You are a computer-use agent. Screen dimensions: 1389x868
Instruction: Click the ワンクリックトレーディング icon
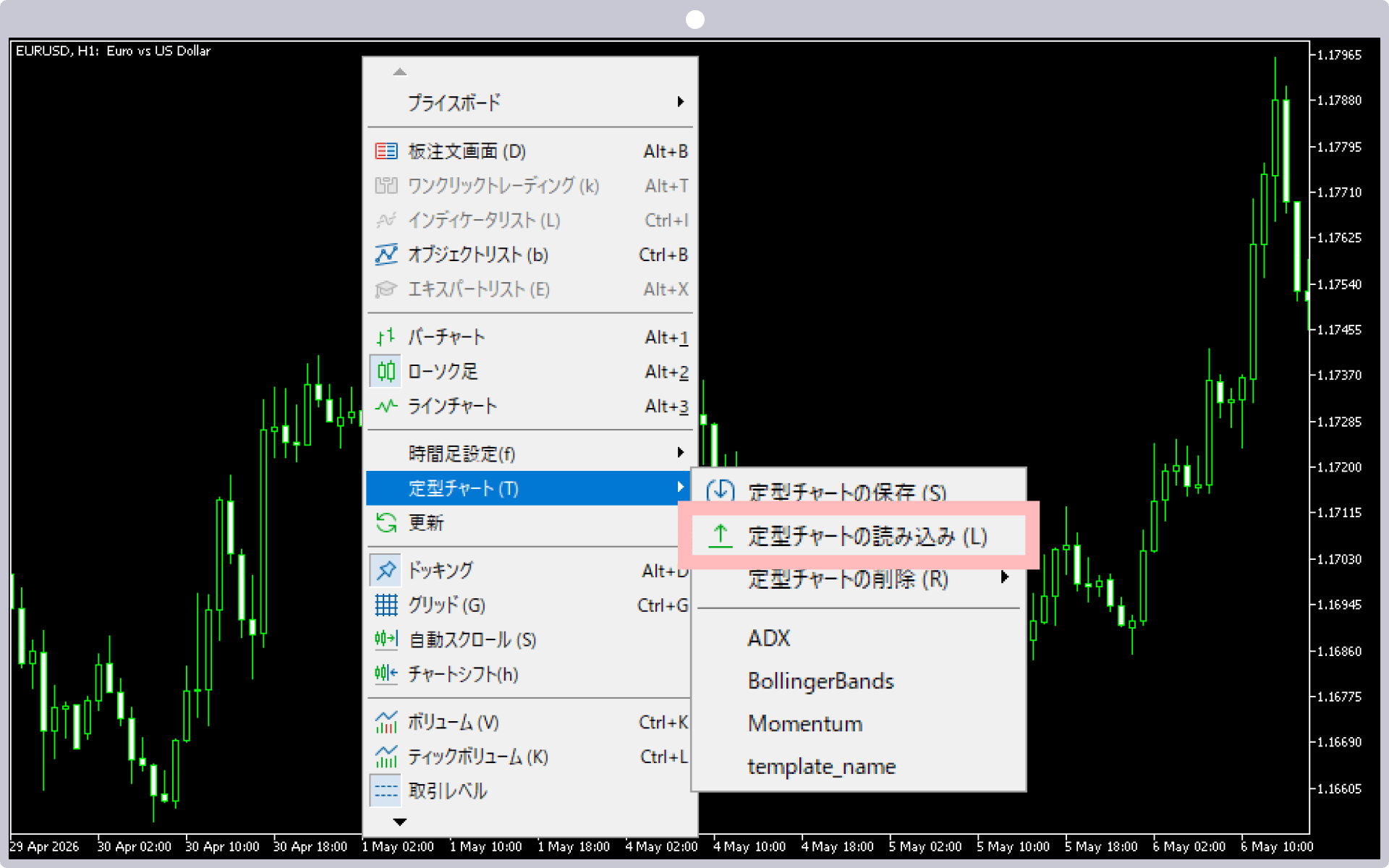386,186
